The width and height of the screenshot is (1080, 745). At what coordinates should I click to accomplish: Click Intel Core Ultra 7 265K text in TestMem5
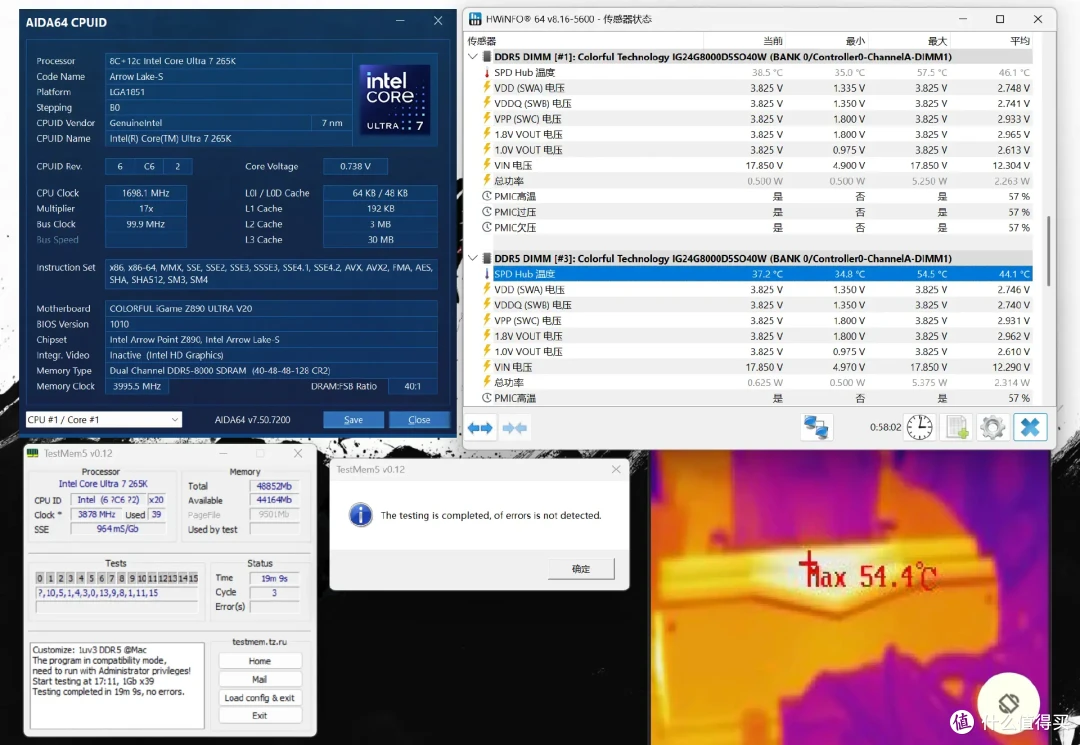(103, 483)
